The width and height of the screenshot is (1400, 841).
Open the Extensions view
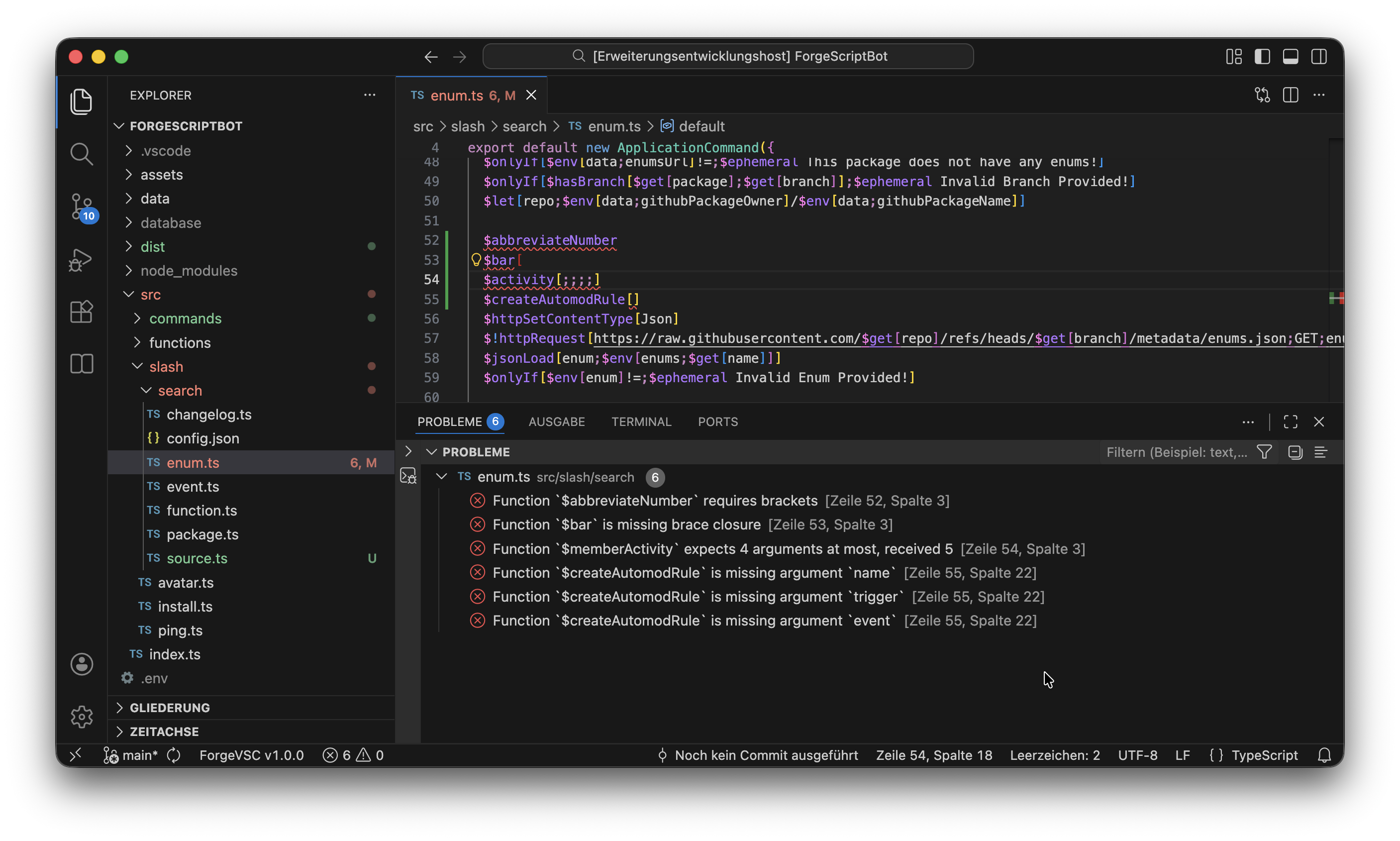[81, 312]
